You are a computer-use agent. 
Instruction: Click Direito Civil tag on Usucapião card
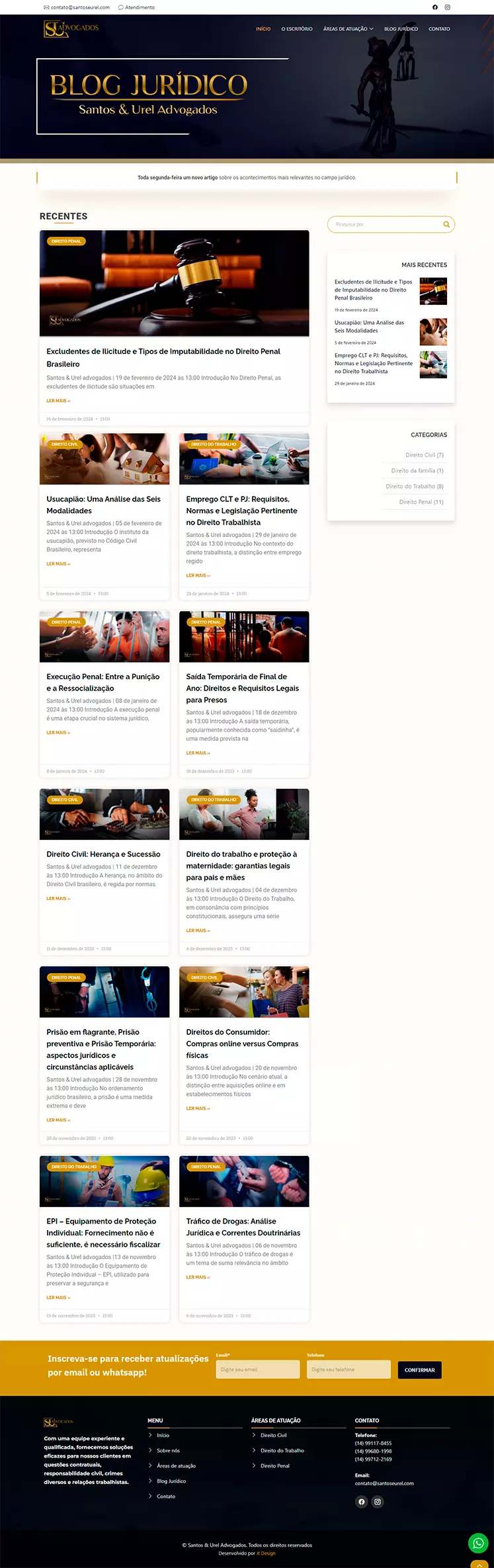(x=64, y=444)
